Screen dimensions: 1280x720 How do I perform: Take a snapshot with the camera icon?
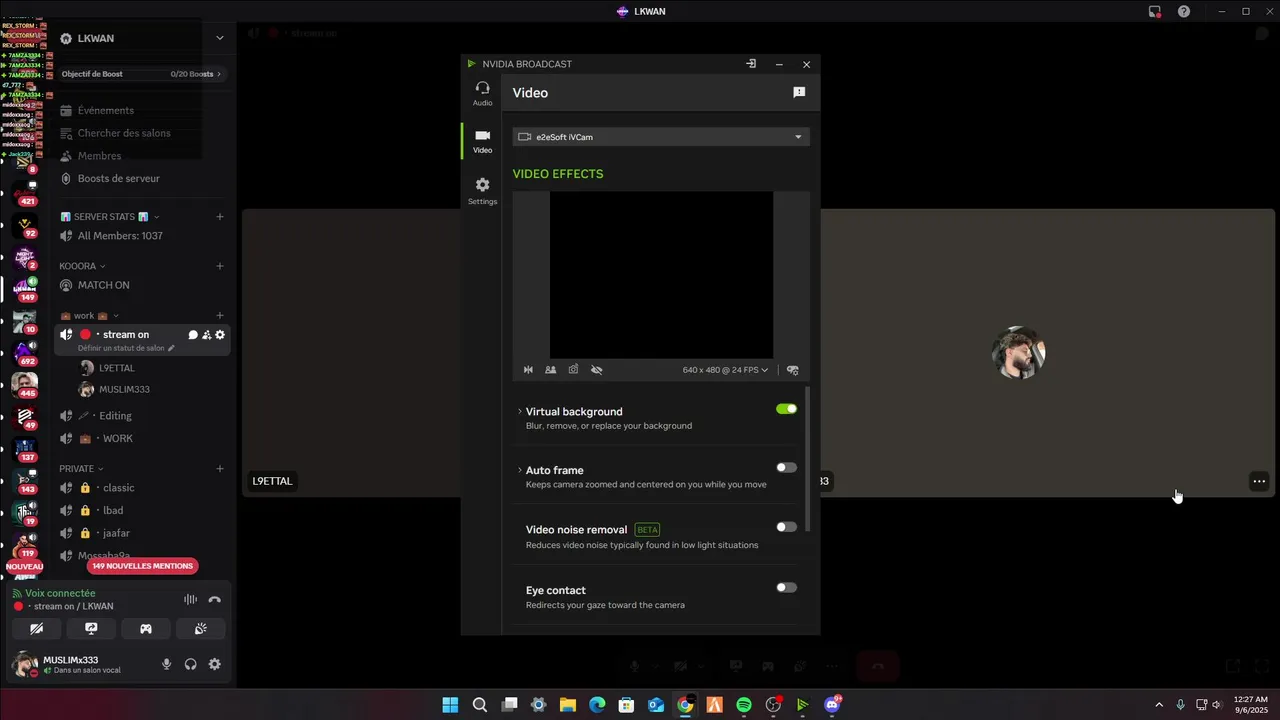pyautogui.click(x=573, y=370)
